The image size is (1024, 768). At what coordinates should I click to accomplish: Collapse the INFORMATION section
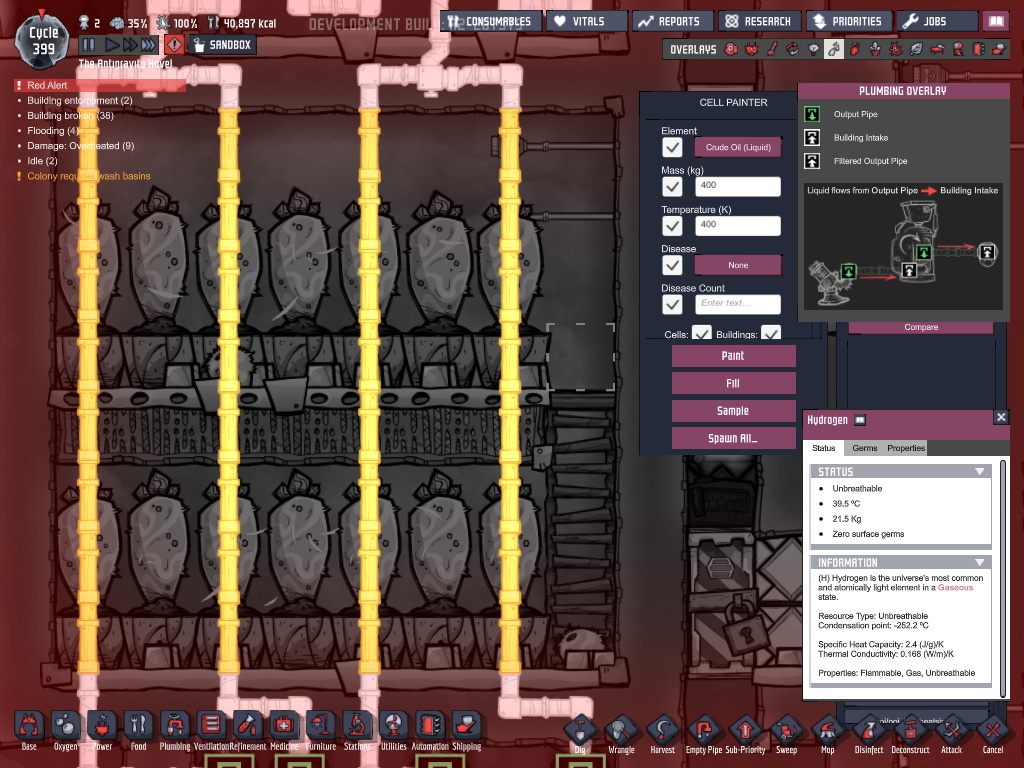pos(980,562)
